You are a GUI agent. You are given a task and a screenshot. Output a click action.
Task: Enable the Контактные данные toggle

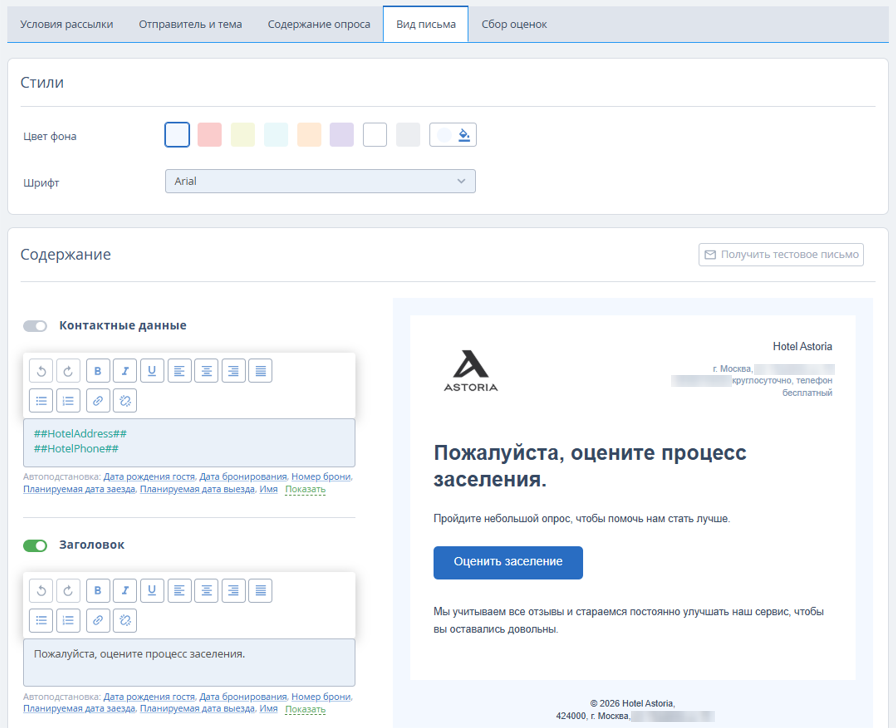click(x=35, y=326)
